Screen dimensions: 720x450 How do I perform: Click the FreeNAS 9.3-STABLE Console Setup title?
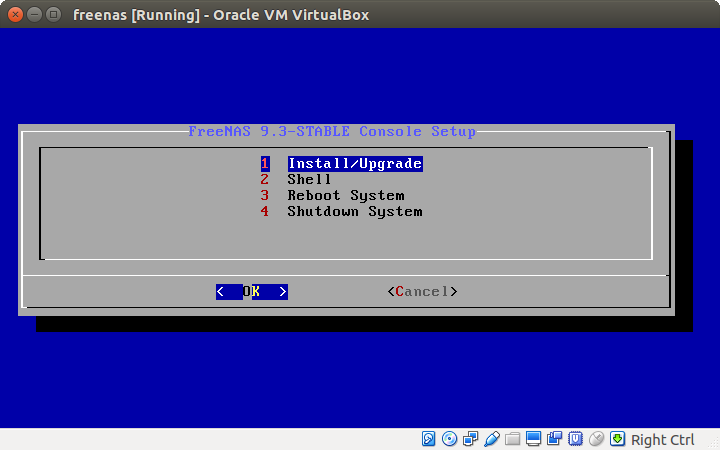click(x=332, y=132)
